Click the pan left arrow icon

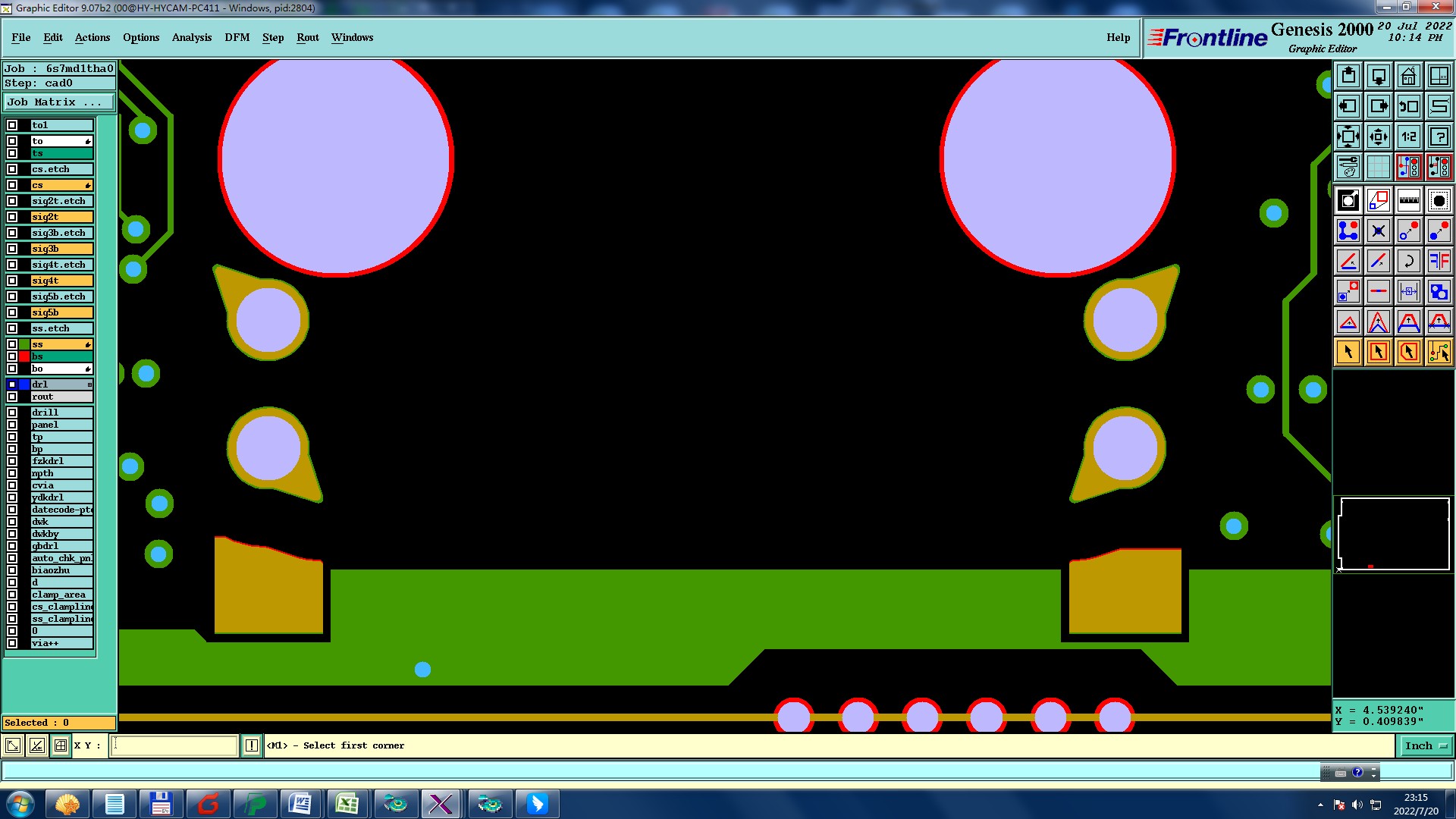click(x=1348, y=106)
